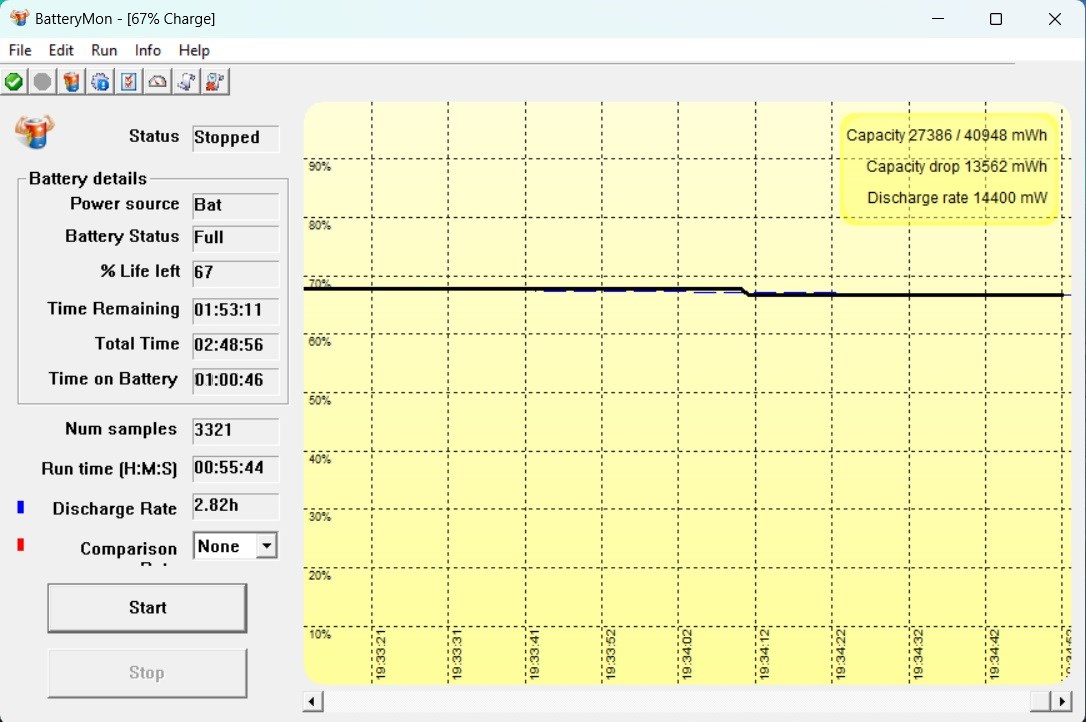
Task: Click the Battery details group label
Action: point(88,179)
